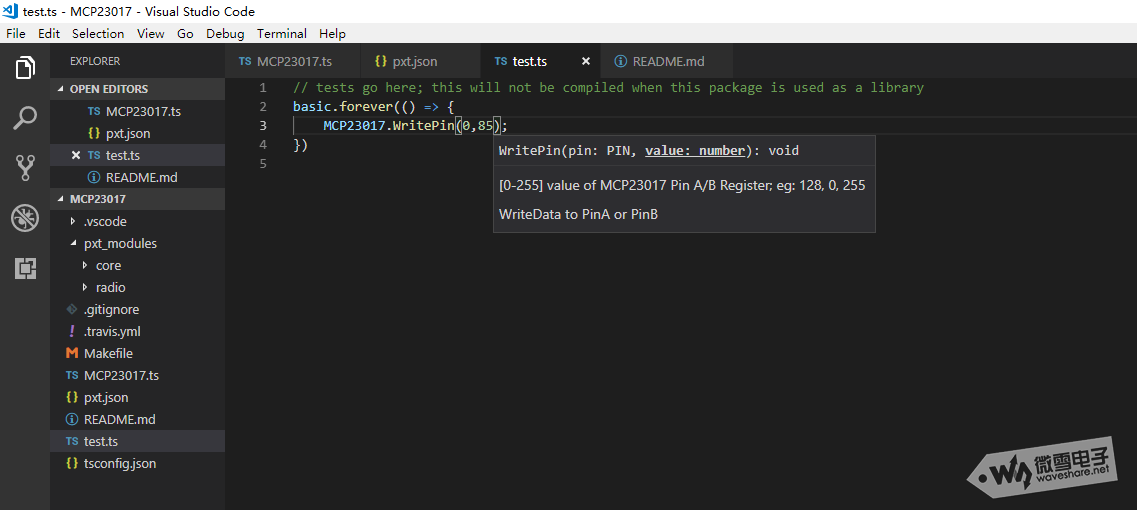Close test.ts in Open Editors list
The image size is (1137, 510).
[76, 155]
